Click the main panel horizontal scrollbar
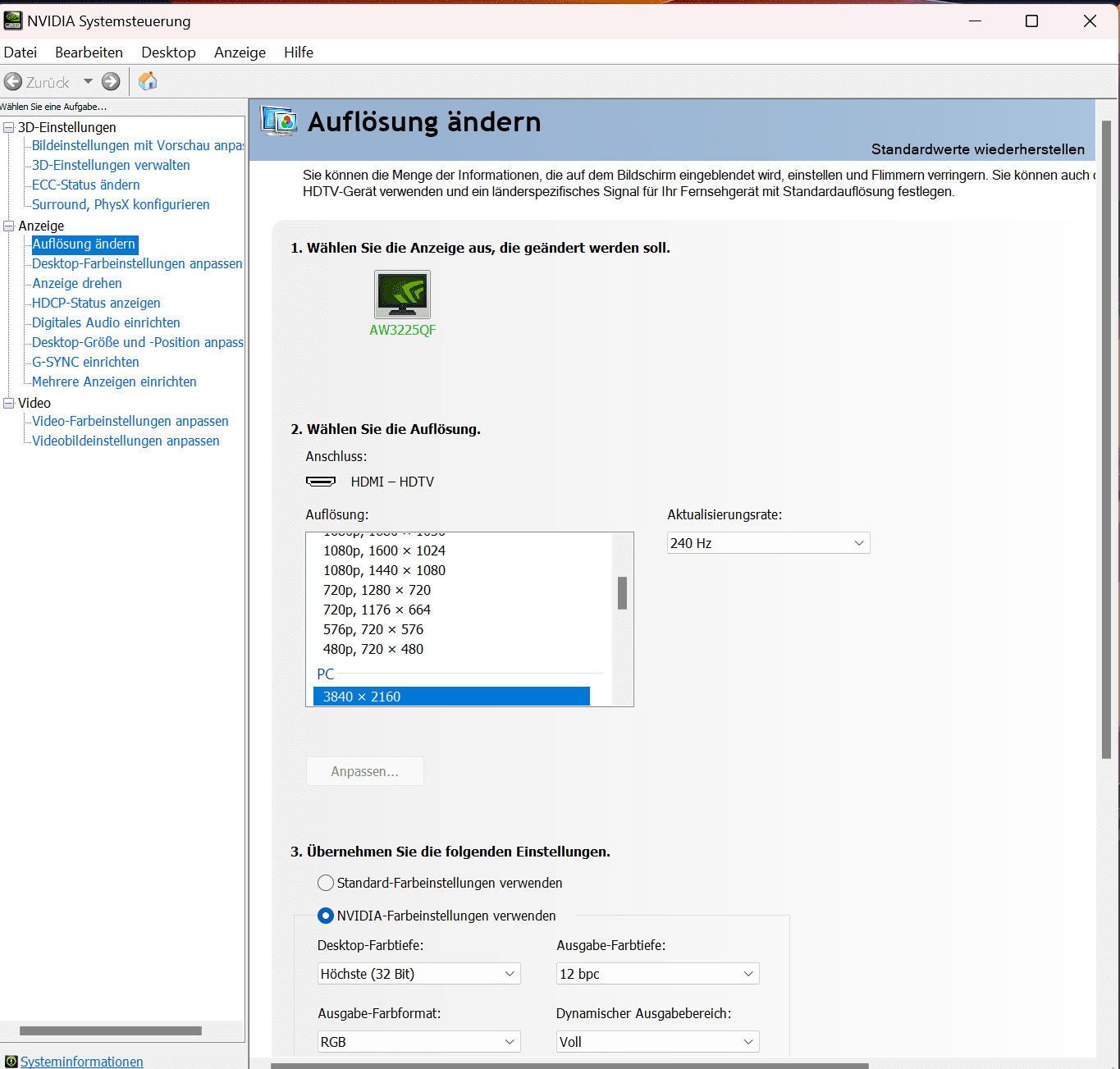Image resolution: width=1120 pixels, height=1069 pixels. pos(569,1066)
